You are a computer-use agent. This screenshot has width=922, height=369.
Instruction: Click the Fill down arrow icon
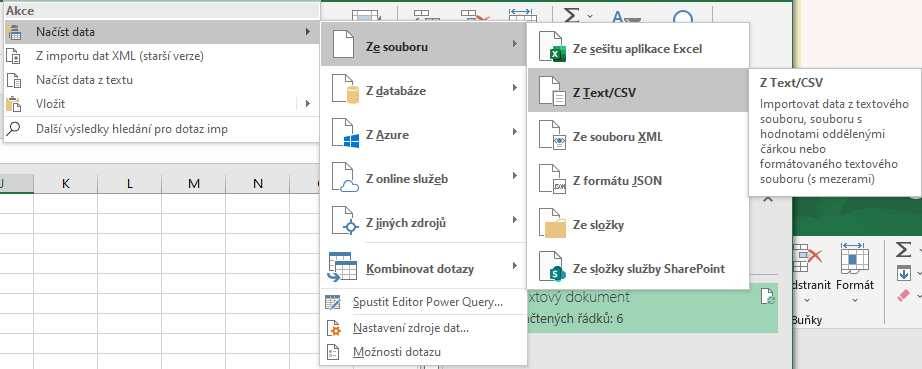pos(904,273)
